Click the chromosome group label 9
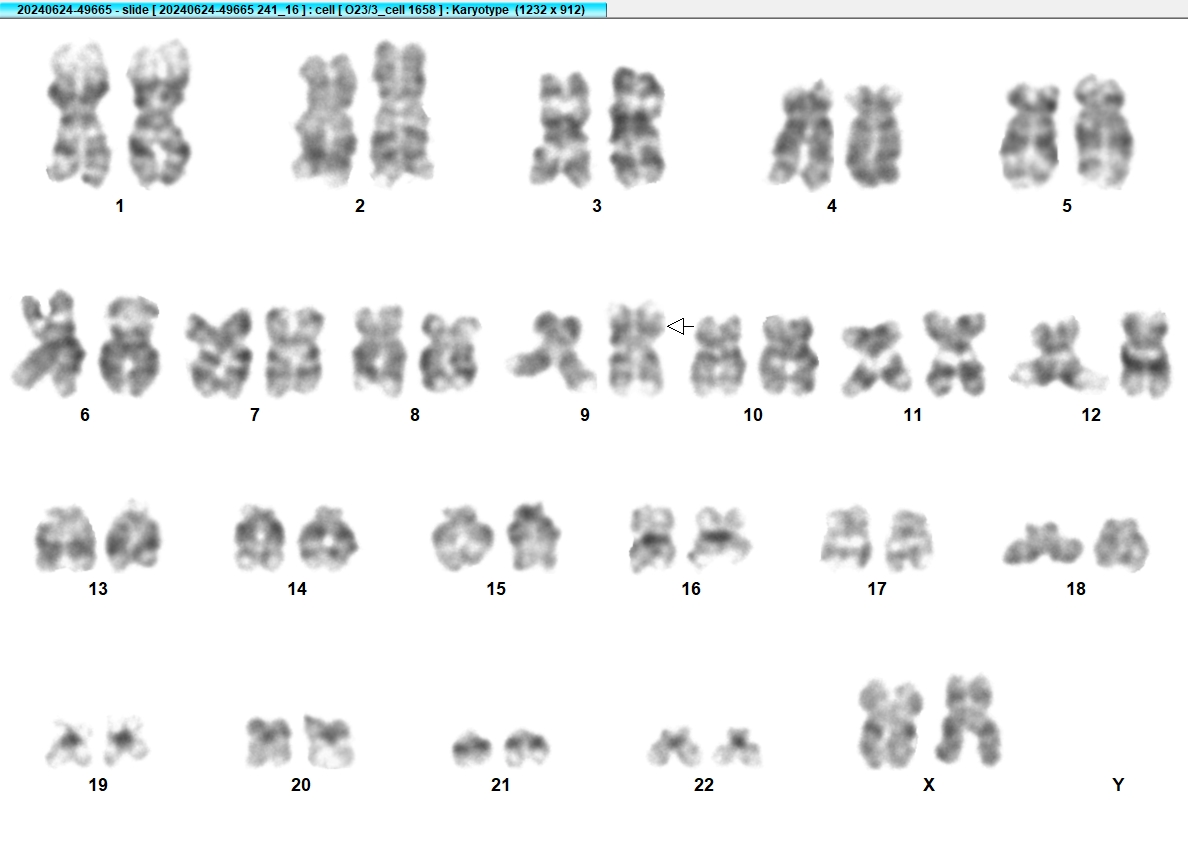The image size is (1188, 846). coord(585,415)
